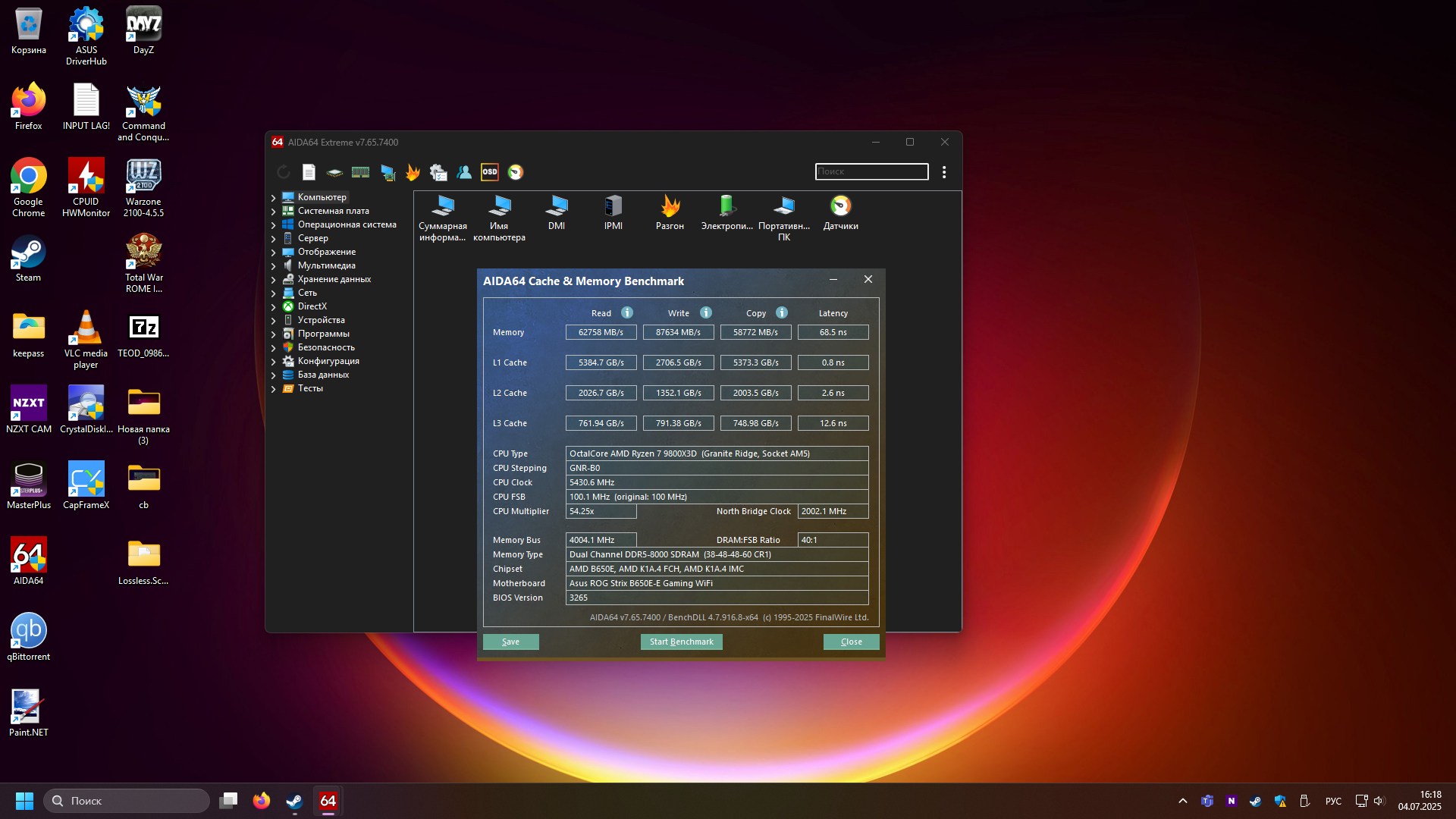Image resolution: width=1456 pixels, height=819 pixels.
Task: Click the Report document icon in AIDA64 toolbar
Action: 309,172
